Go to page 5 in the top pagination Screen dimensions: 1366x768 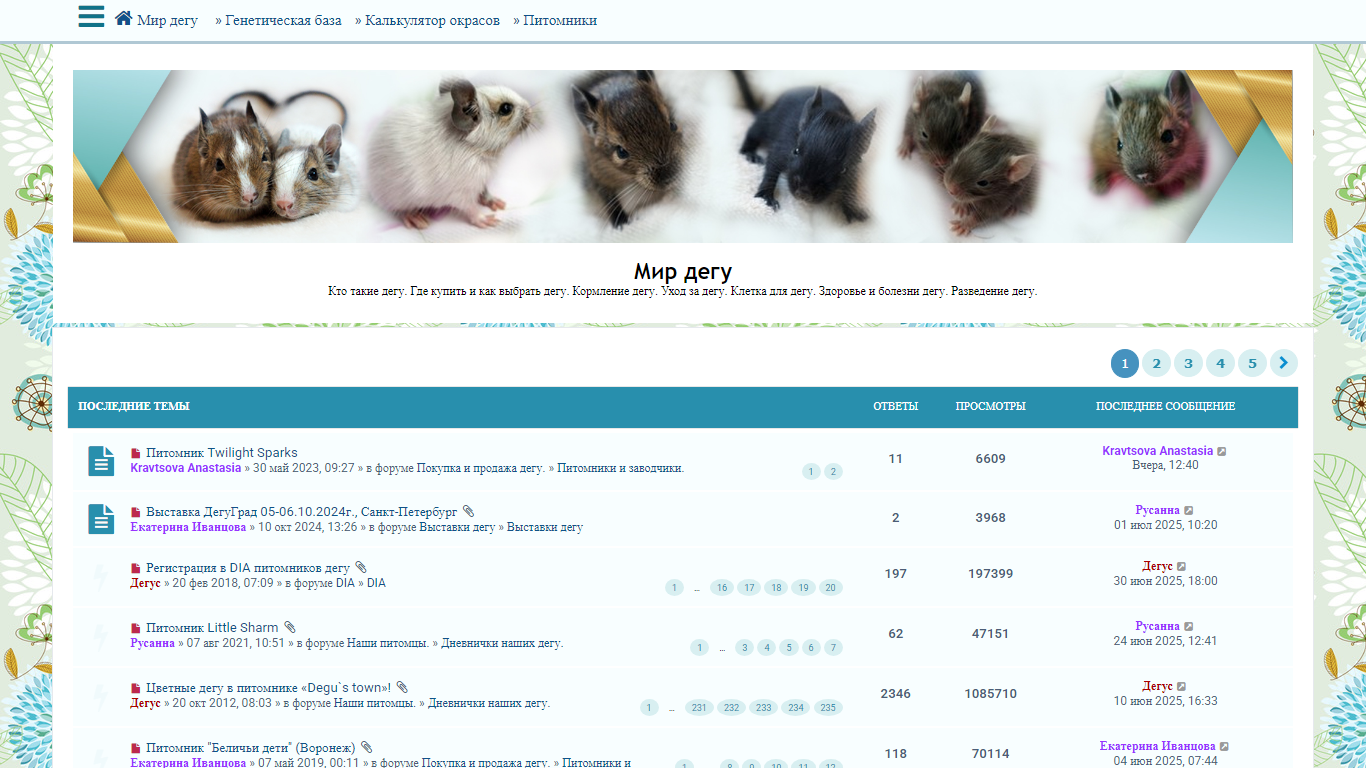click(x=1252, y=363)
